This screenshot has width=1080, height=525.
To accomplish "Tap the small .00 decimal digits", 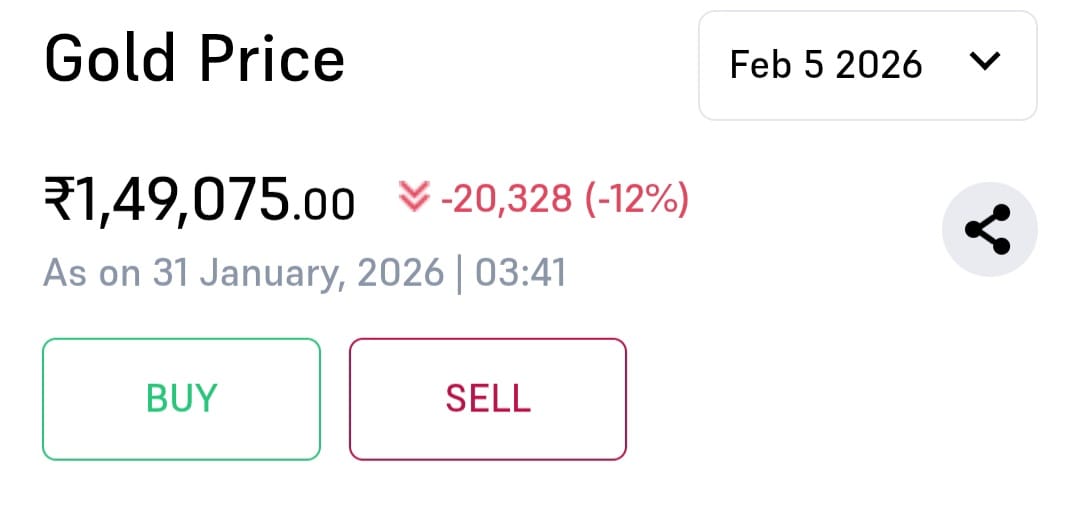I will pos(324,205).
